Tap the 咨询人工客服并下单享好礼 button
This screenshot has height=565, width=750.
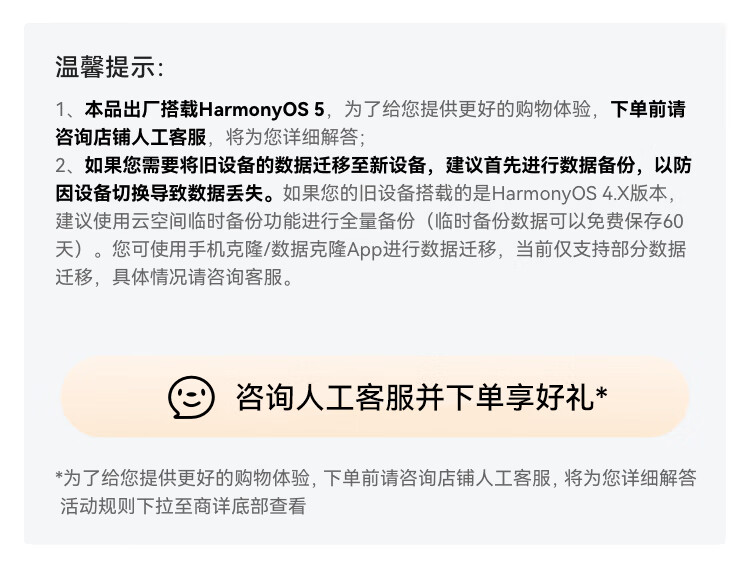click(375, 396)
